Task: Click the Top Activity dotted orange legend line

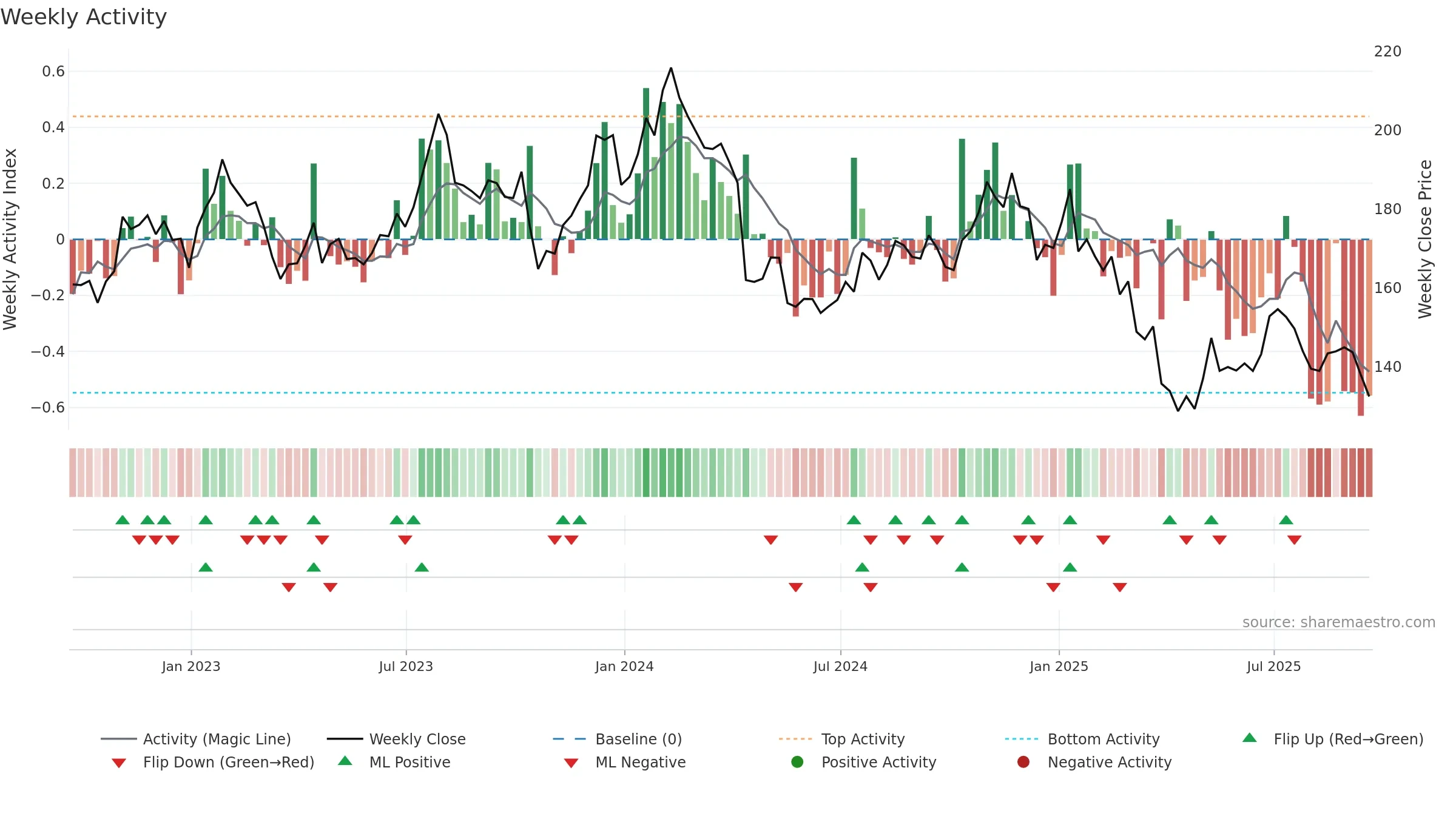Action: [795, 739]
